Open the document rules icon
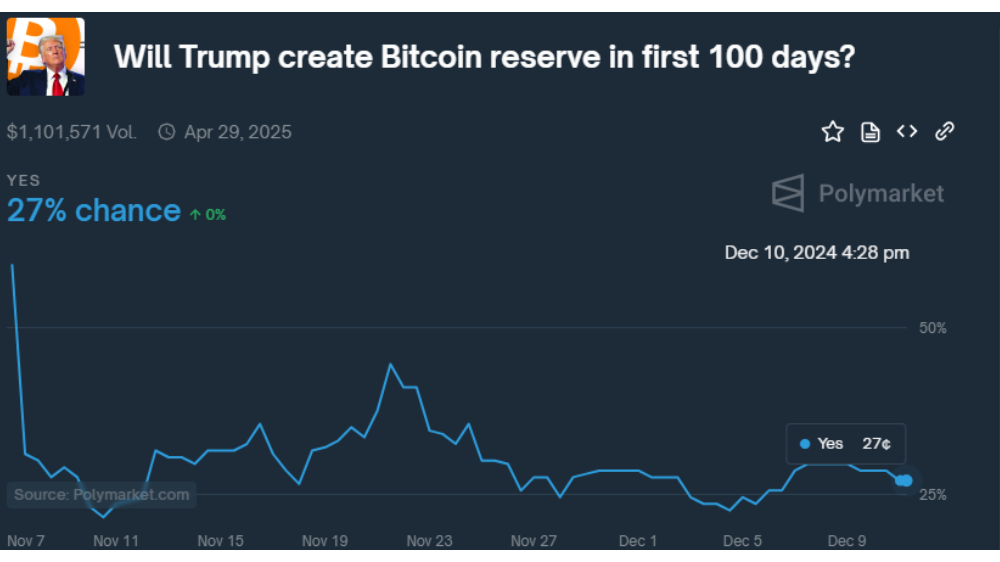Viewport: 1000px width, 562px height. click(870, 132)
